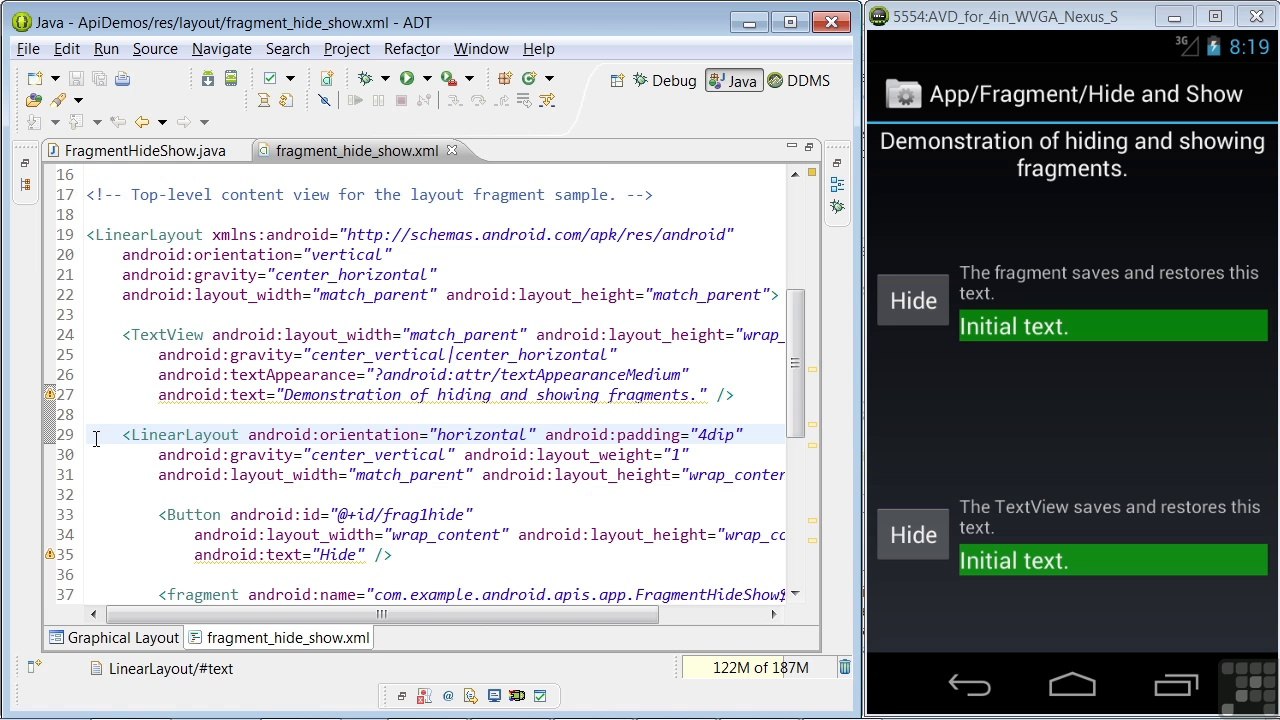Click the flashlight Search icon
Viewport: 1280px width, 720px height.
pyautogui.click(x=58, y=100)
